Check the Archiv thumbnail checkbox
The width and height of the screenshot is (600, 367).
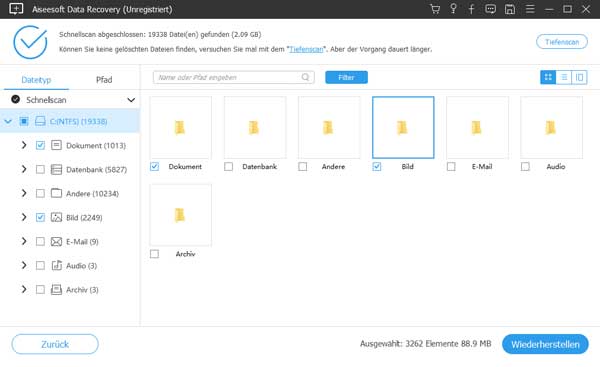pos(154,254)
